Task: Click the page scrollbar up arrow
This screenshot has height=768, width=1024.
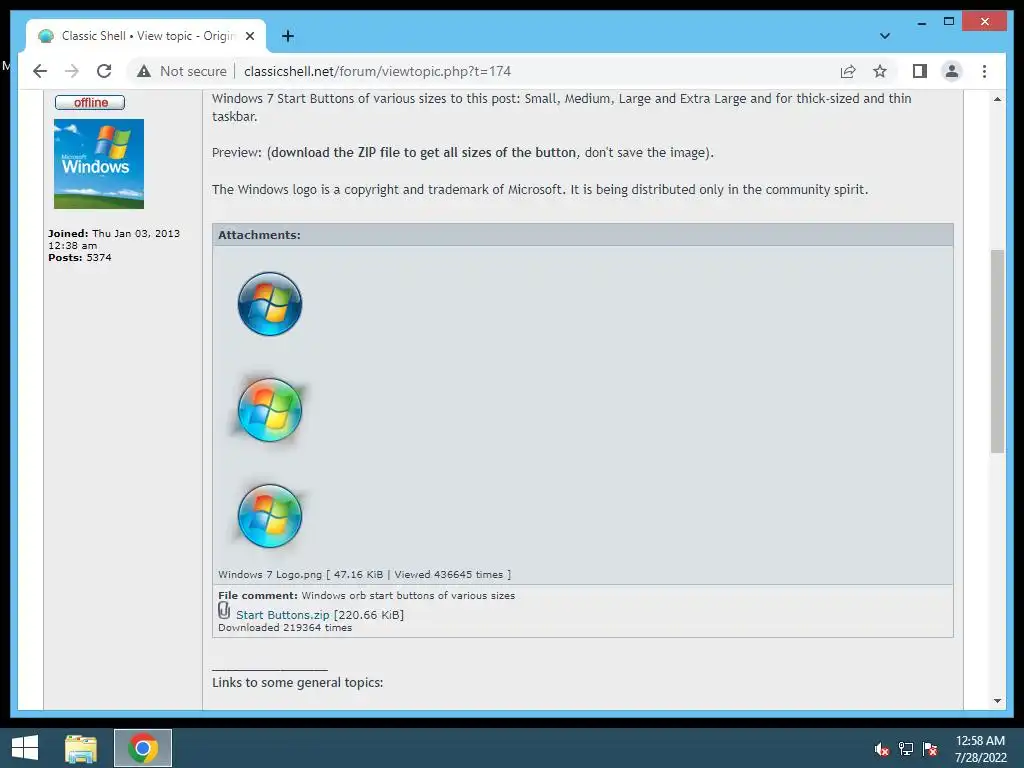Action: click(x=997, y=99)
